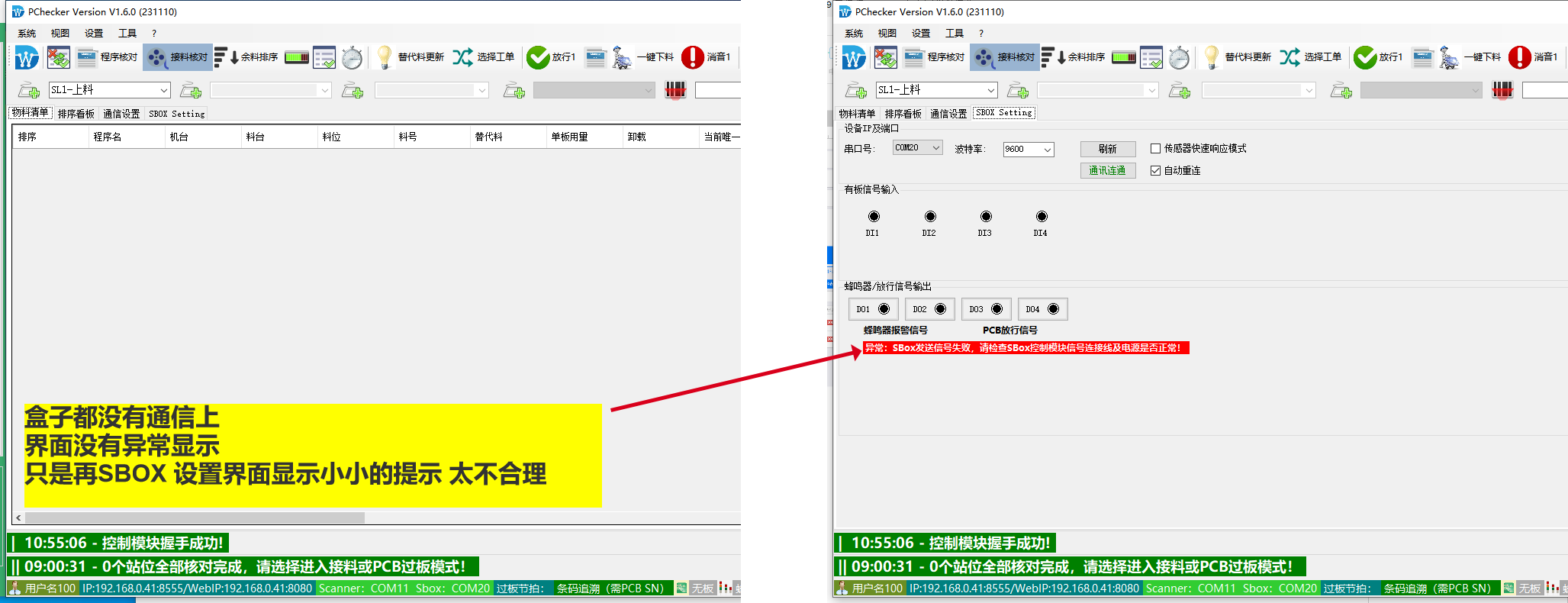This screenshot has height=603, width=1568.
Task: Click the 通讯连通 button
Action: pyautogui.click(x=1107, y=171)
